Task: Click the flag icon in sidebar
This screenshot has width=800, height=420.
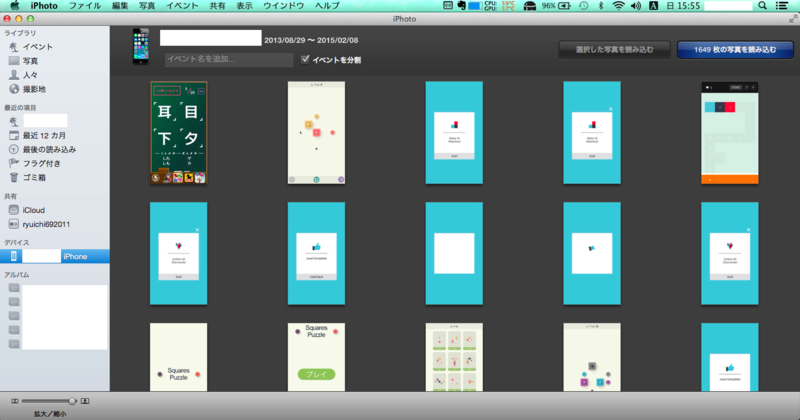Action: 14,163
